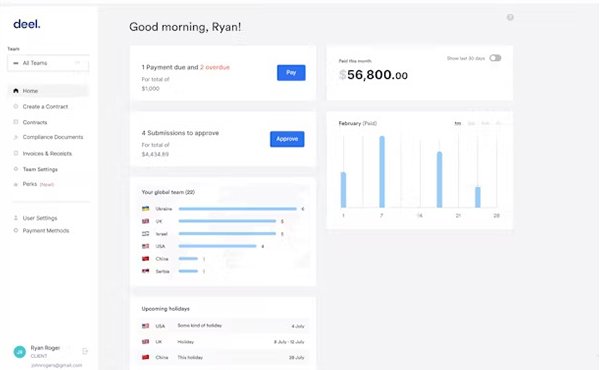Click the Serbia flag icon
Viewport: 600px width, 370px height.
145,271
